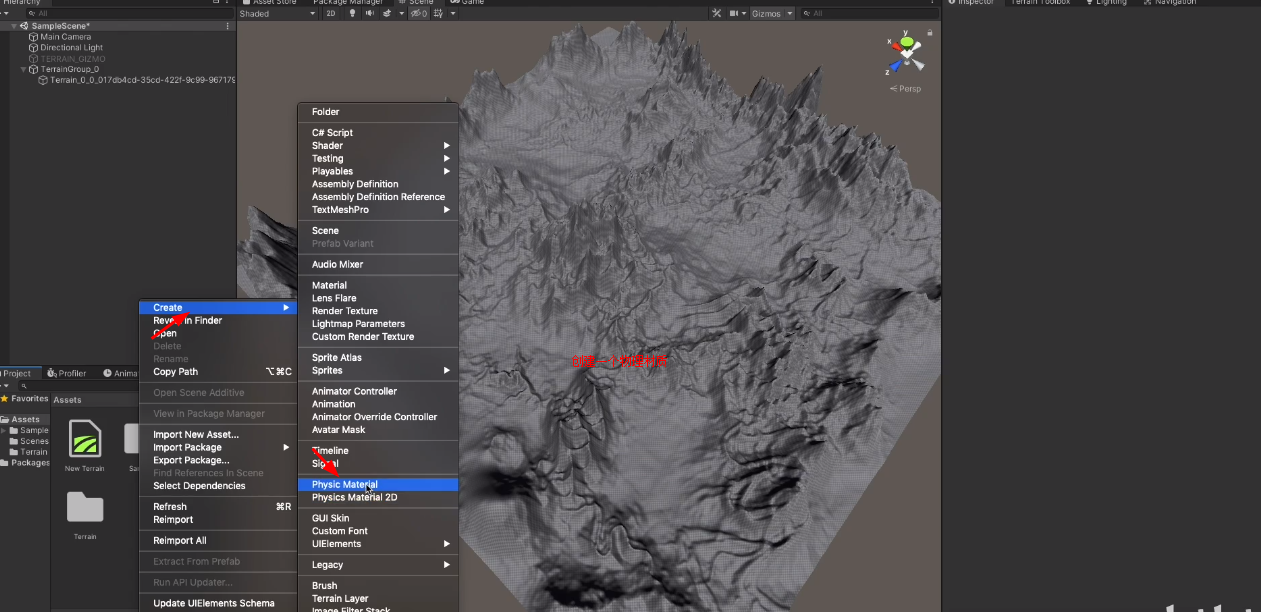Screen dimensions: 1261x612
Task: Toggle scene lighting bulb icon
Action: point(353,14)
